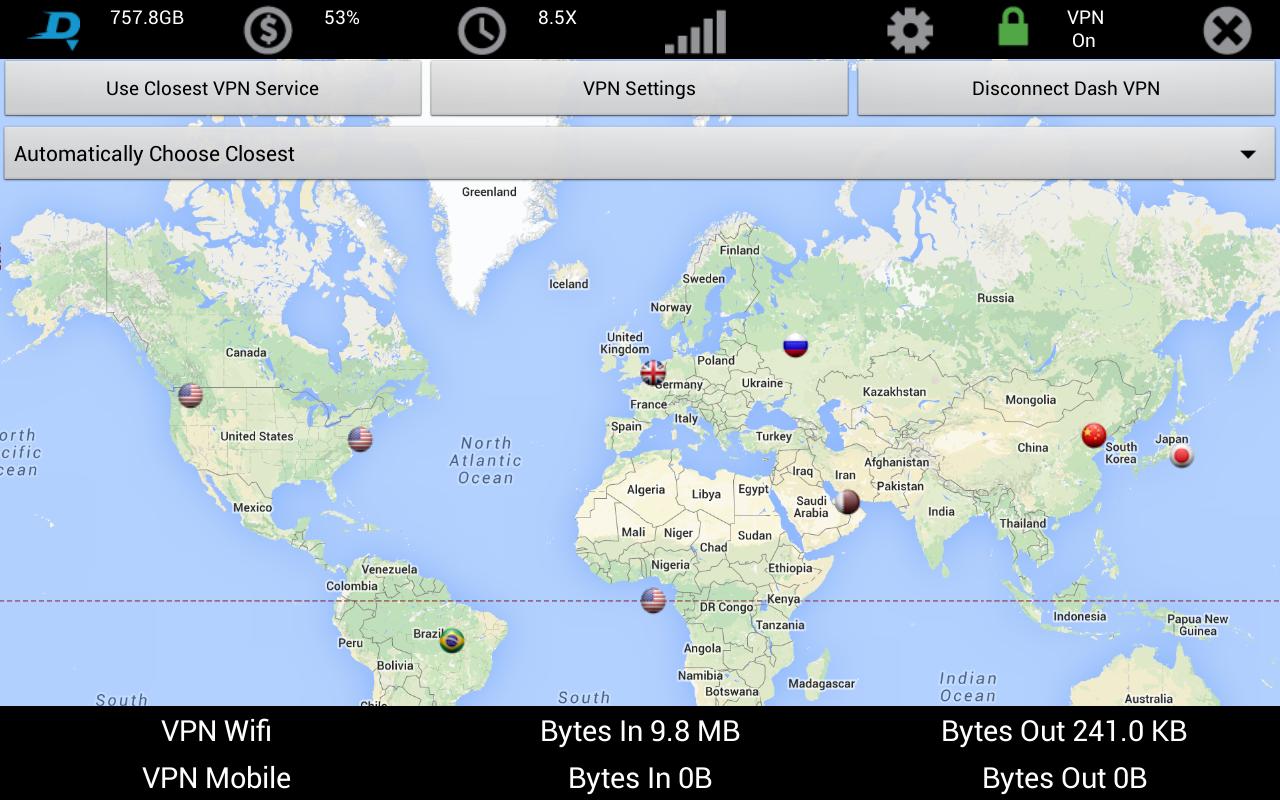Viewport: 1280px width, 800px height.
Task: Tap the VPN Mobile label
Action: pyautogui.click(x=216, y=778)
